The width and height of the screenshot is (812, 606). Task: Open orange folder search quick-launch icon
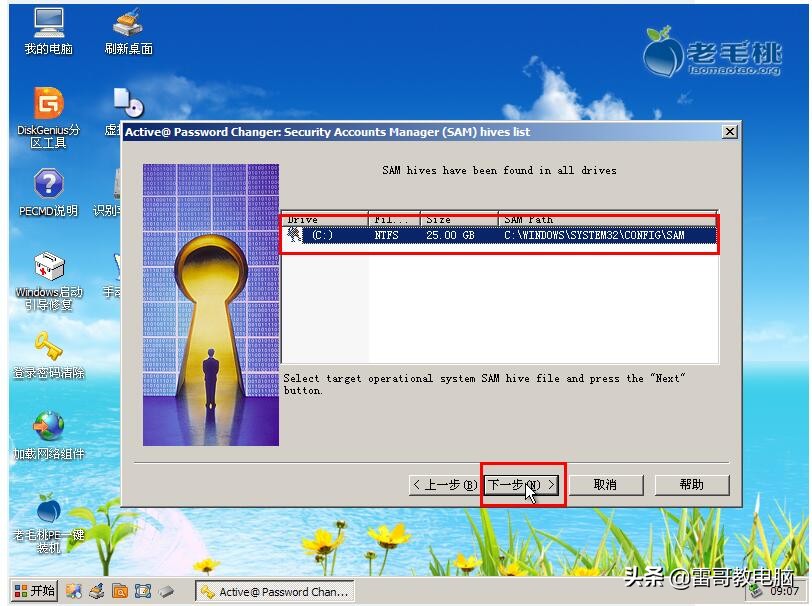coord(120,591)
